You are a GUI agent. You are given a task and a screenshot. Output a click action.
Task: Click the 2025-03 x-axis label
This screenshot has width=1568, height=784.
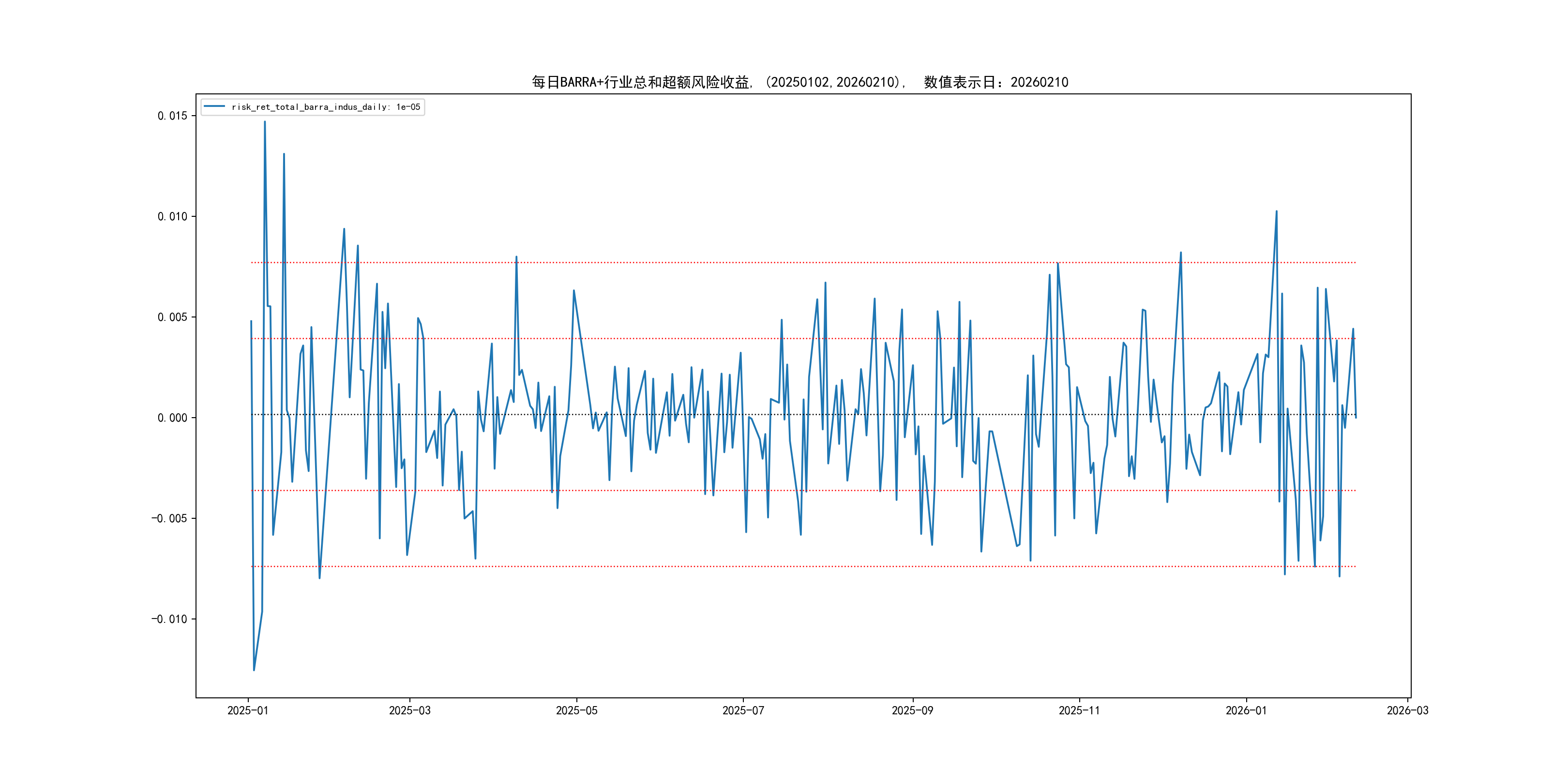tap(409, 710)
